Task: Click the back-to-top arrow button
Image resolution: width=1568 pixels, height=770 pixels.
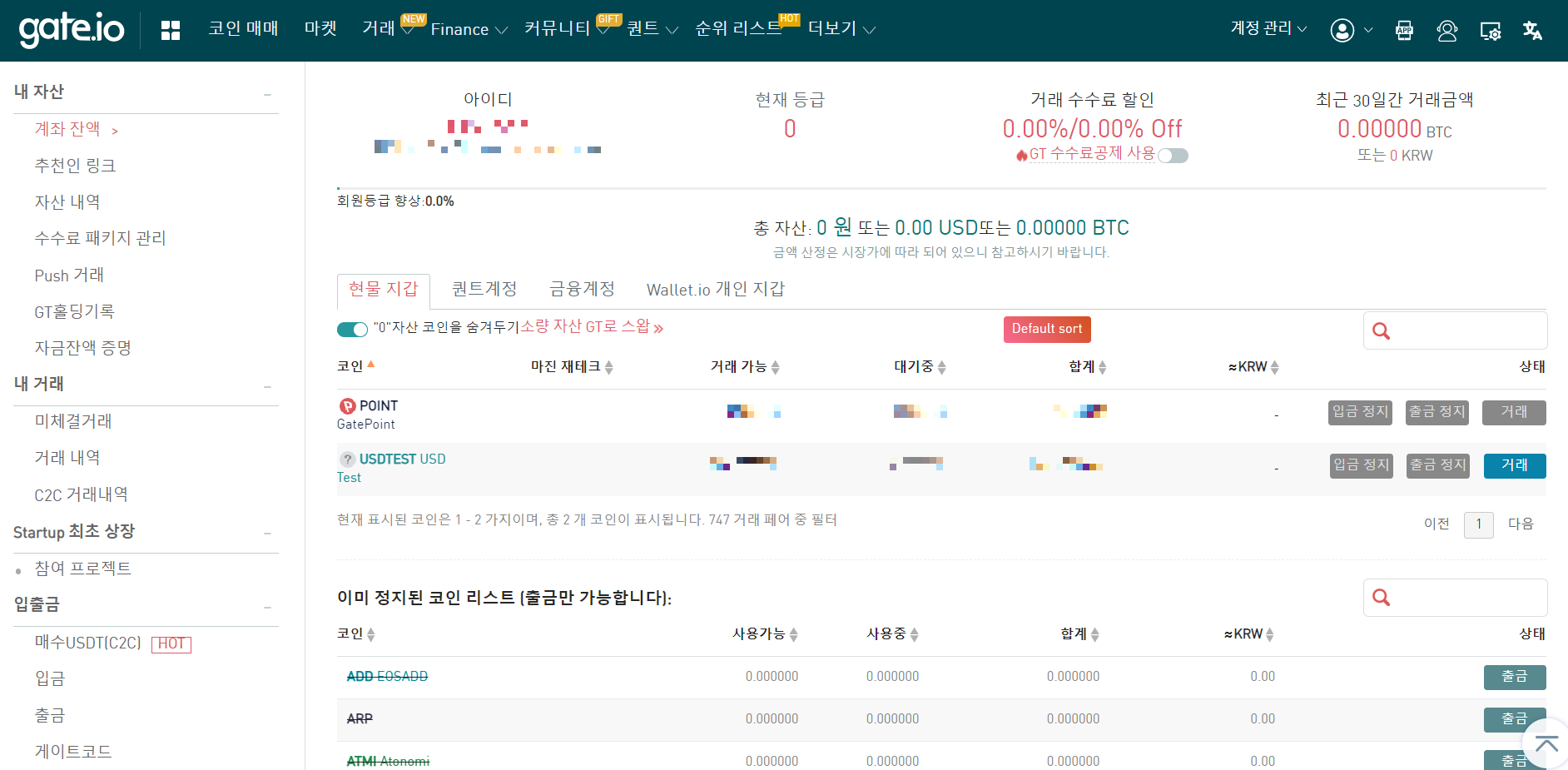Action: pyautogui.click(x=1546, y=743)
